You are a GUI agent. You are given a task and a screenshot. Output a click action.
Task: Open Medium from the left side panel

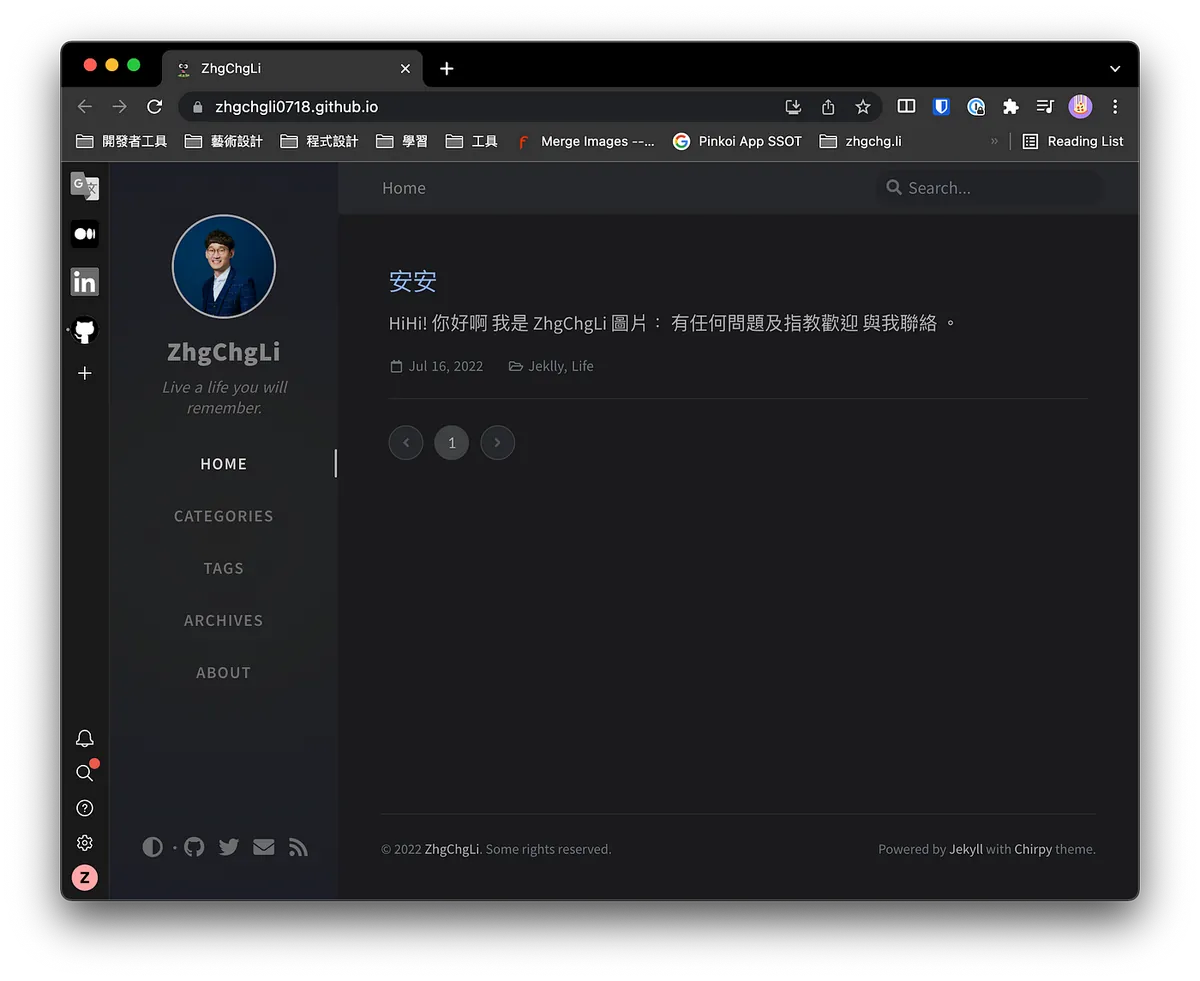[x=85, y=234]
